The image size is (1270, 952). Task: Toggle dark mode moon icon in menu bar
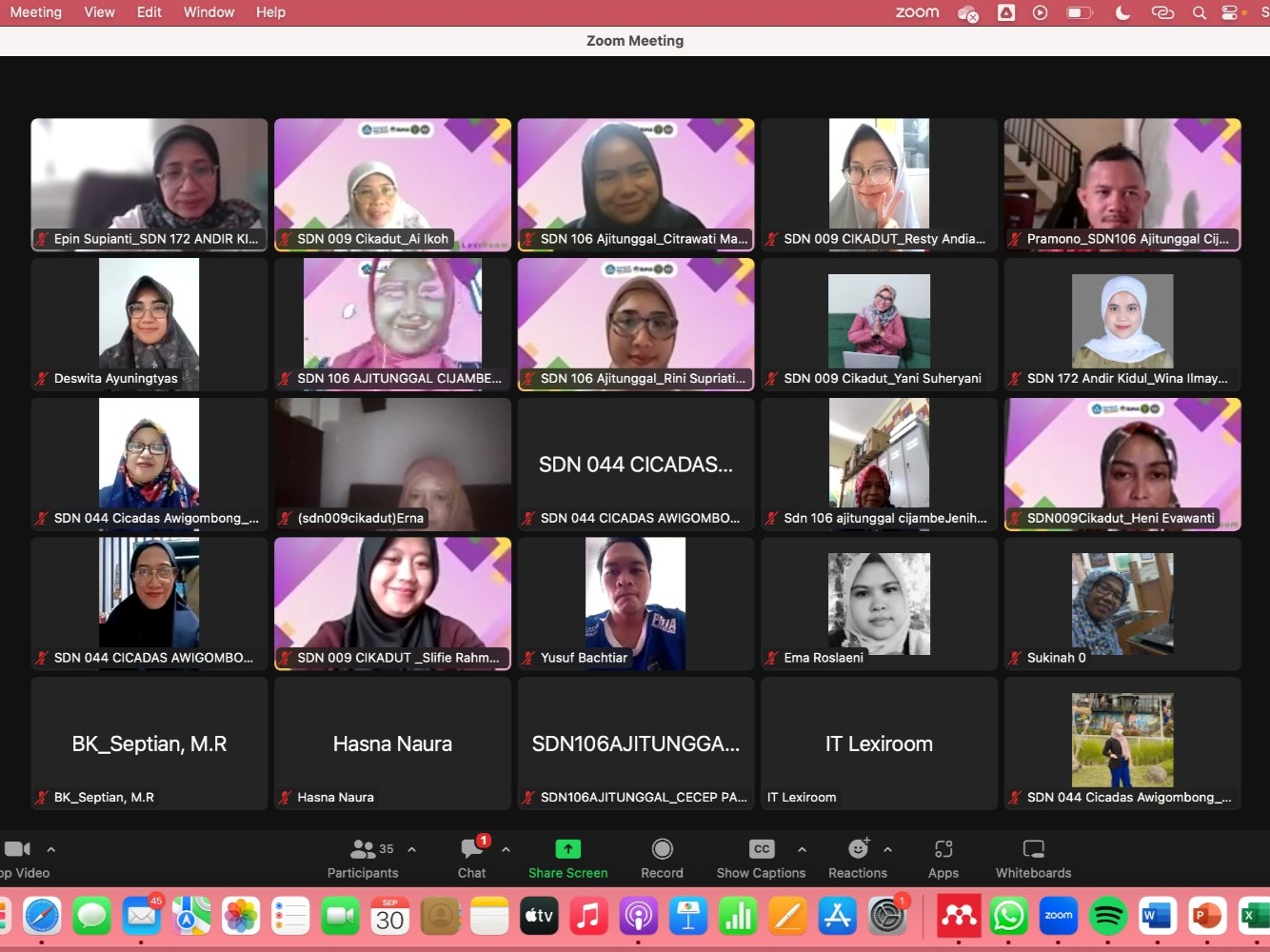1121,12
